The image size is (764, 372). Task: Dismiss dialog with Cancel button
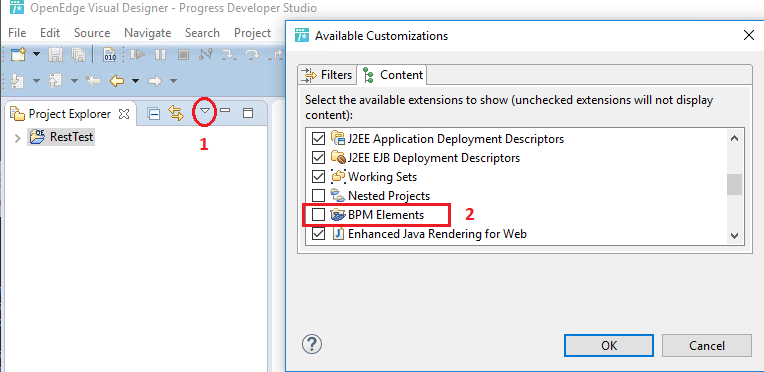pyautogui.click(x=707, y=346)
